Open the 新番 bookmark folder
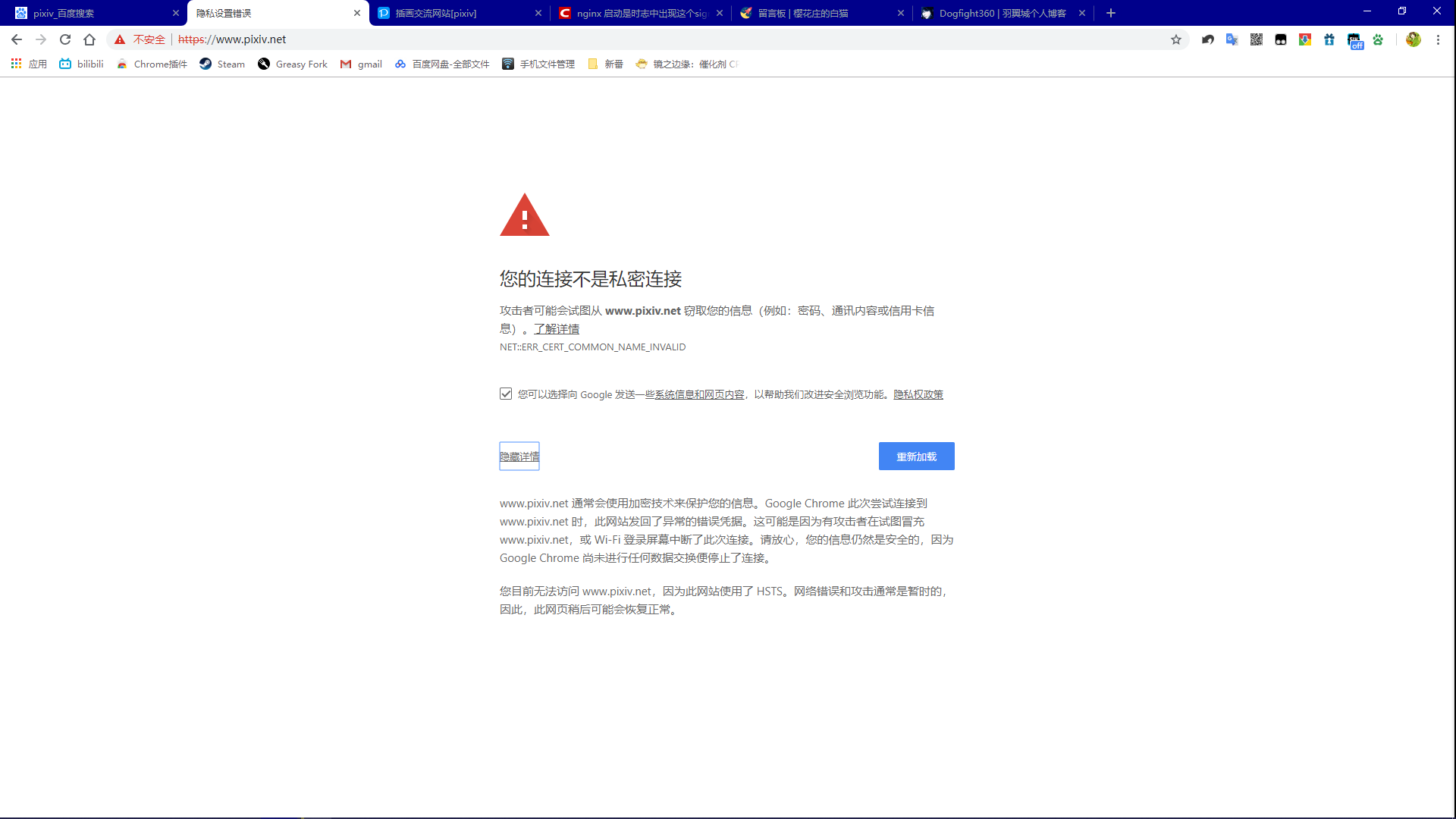 (x=606, y=64)
